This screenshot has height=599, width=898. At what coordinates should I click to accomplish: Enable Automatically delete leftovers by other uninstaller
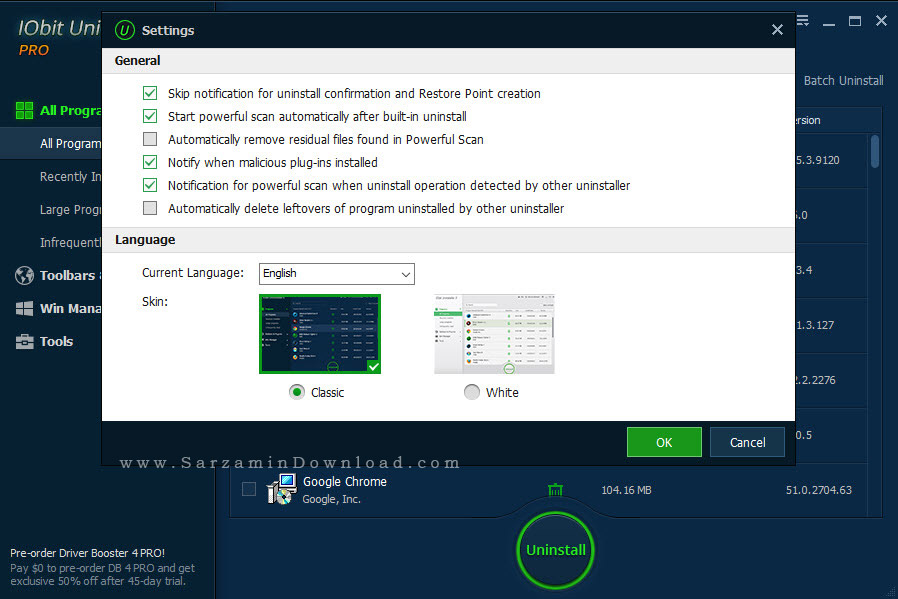tap(150, 208)
